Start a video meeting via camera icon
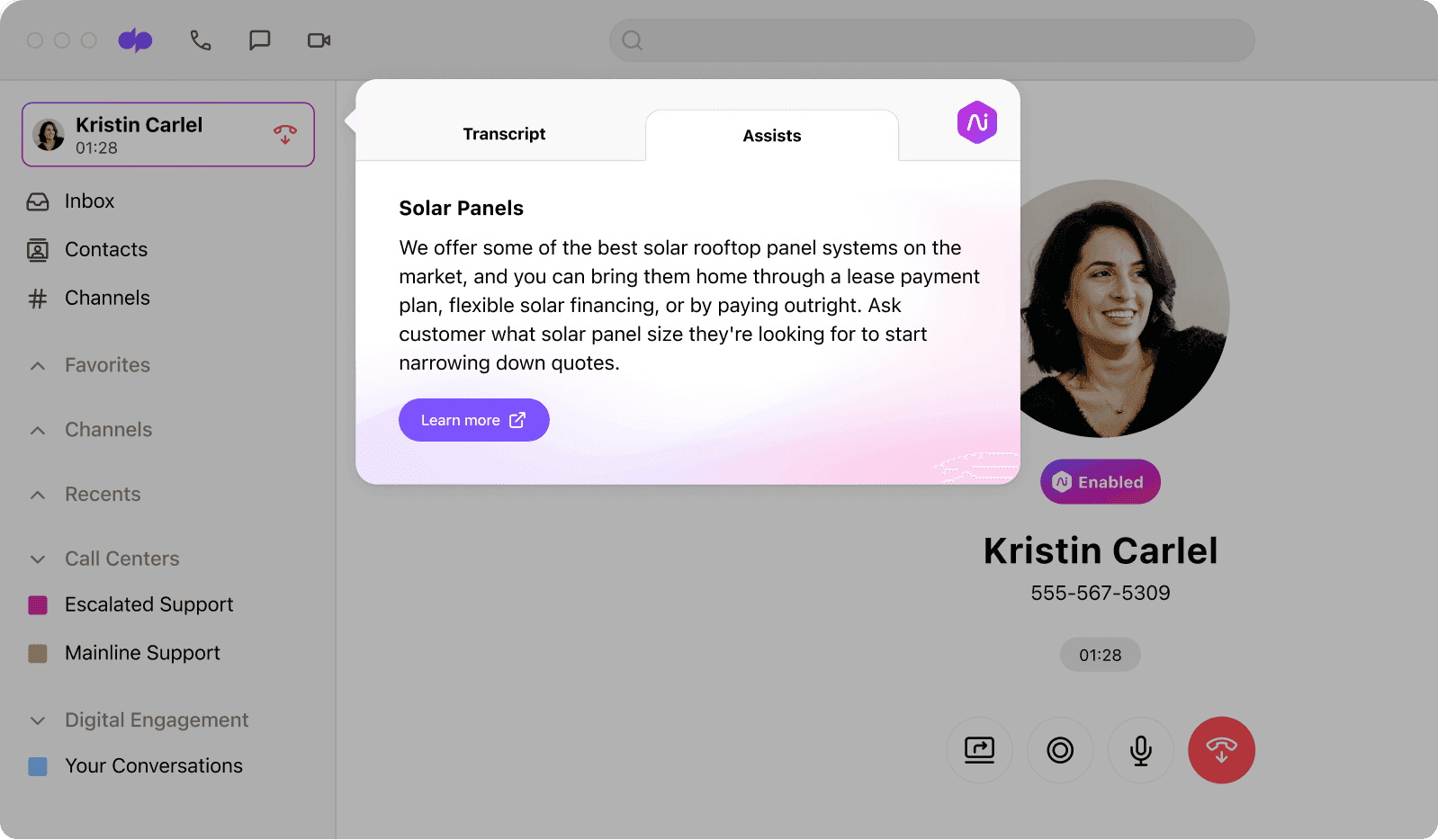 click(319, 40)
